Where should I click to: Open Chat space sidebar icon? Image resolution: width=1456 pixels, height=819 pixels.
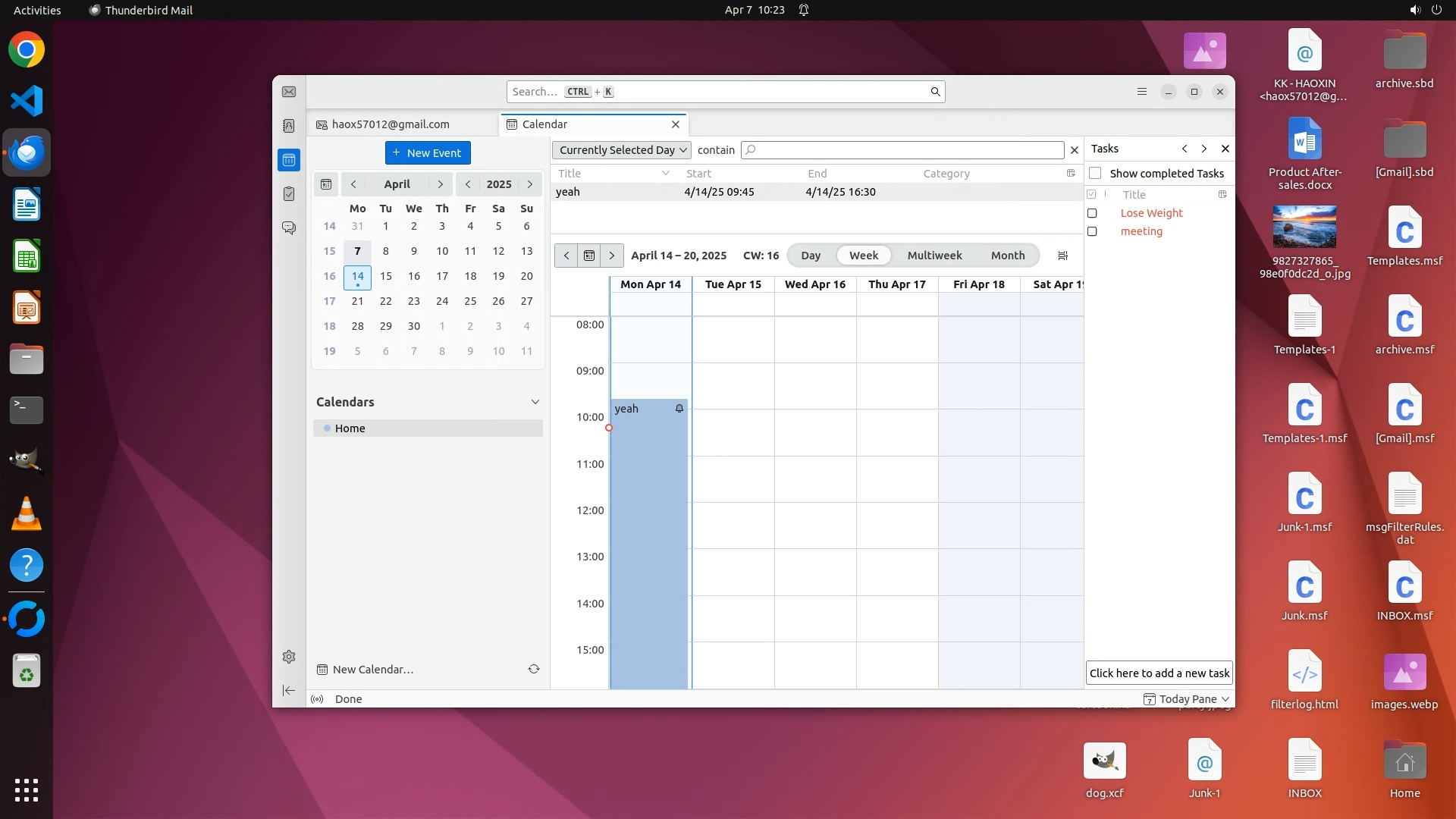point(289,227)
